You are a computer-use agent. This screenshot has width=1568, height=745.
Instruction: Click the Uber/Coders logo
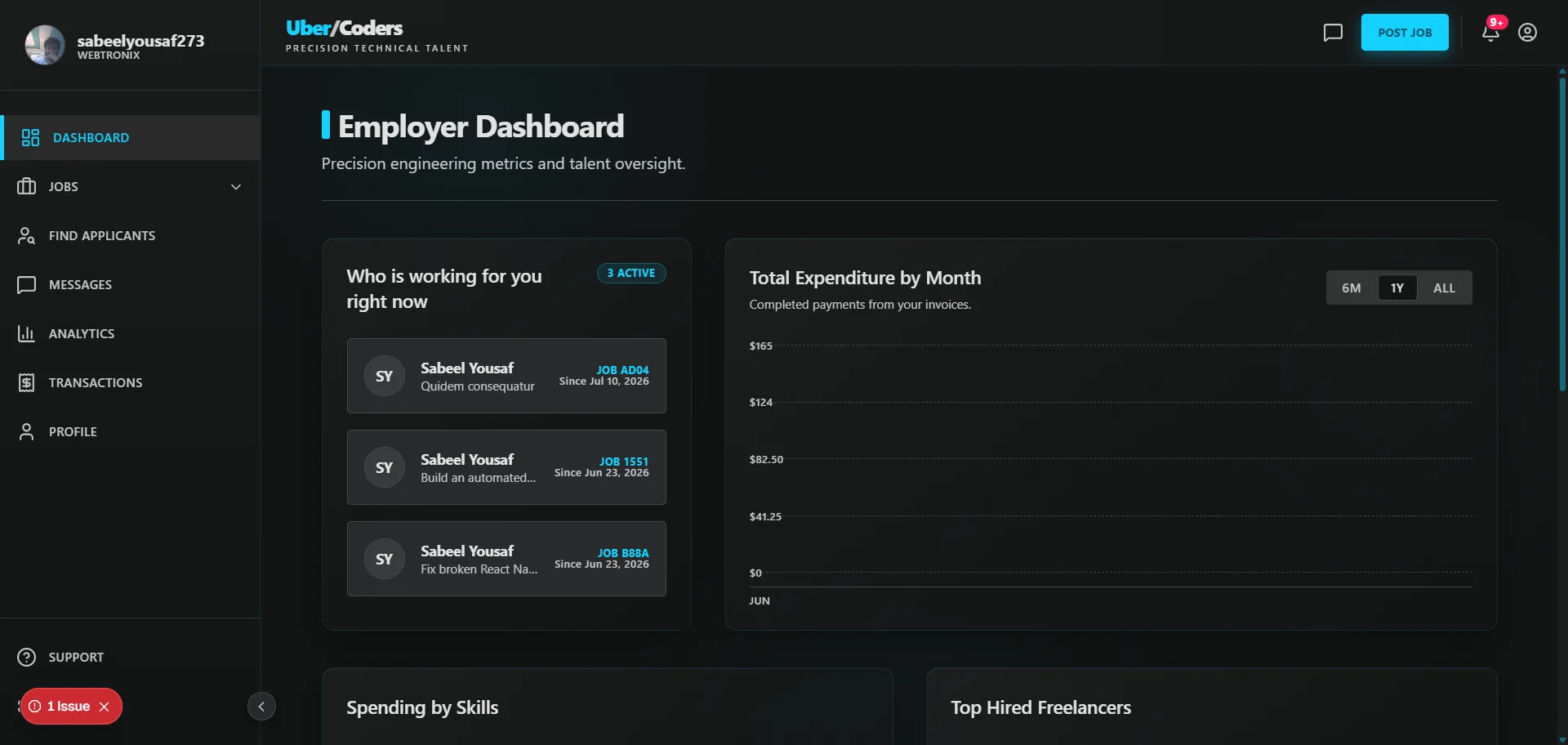coord(344,28)
